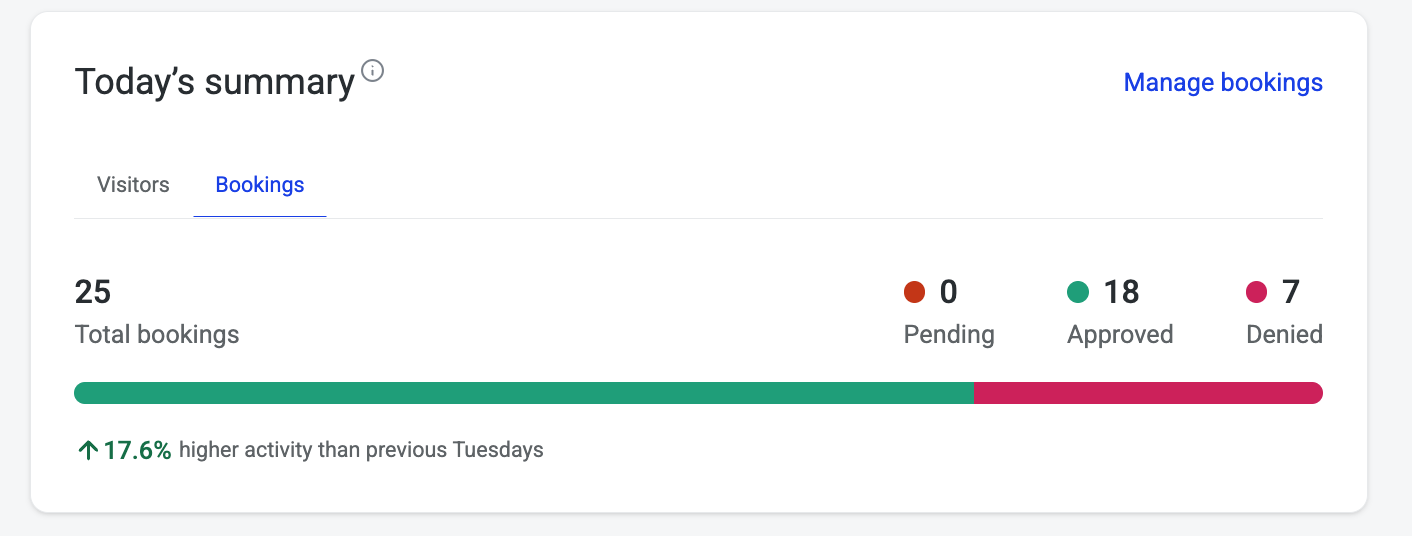Select the Bookings tab
Screen dimensions: 1412x536
tap(260, 185)
